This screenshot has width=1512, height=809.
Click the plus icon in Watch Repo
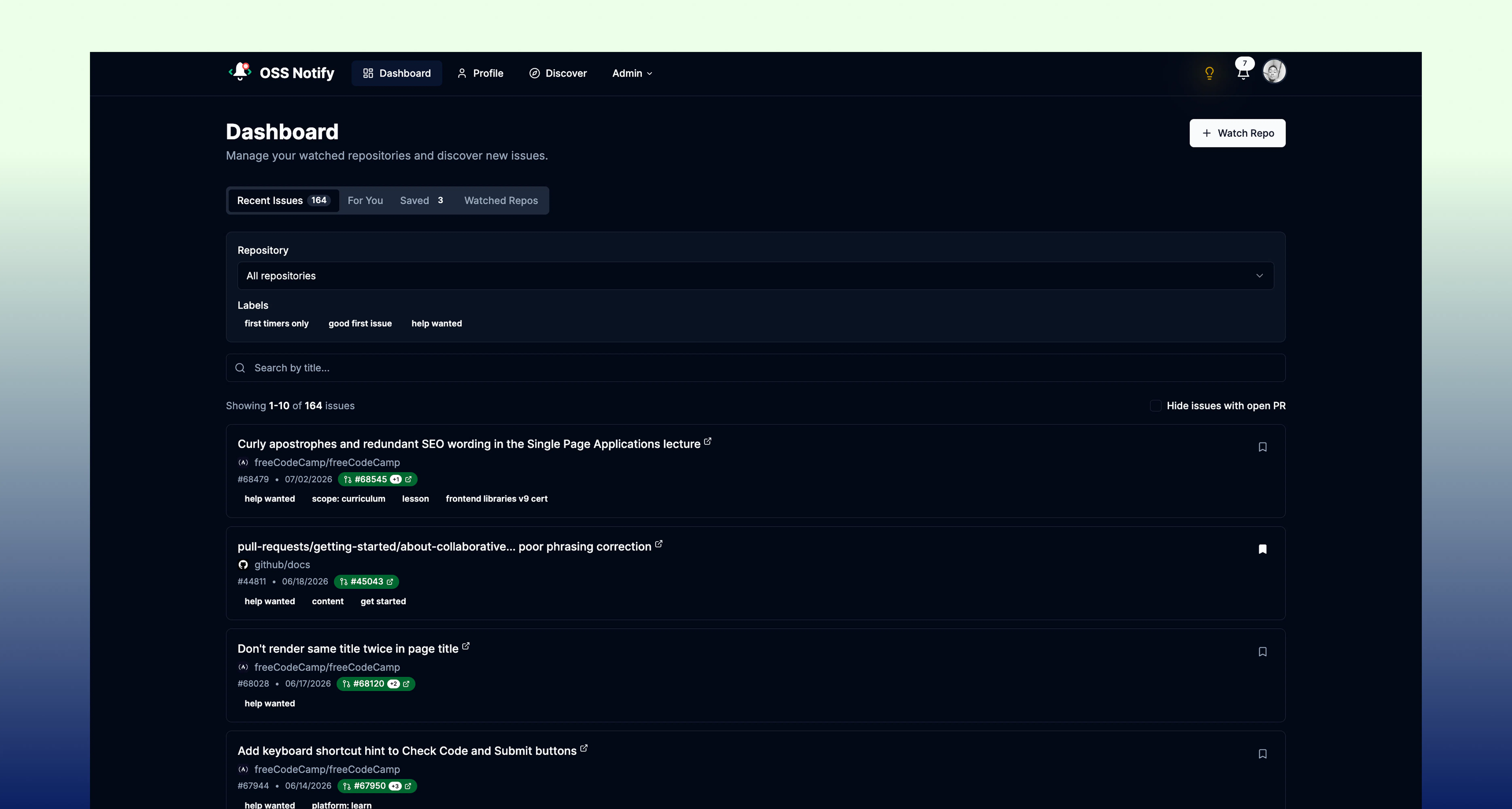[1207, 133]
